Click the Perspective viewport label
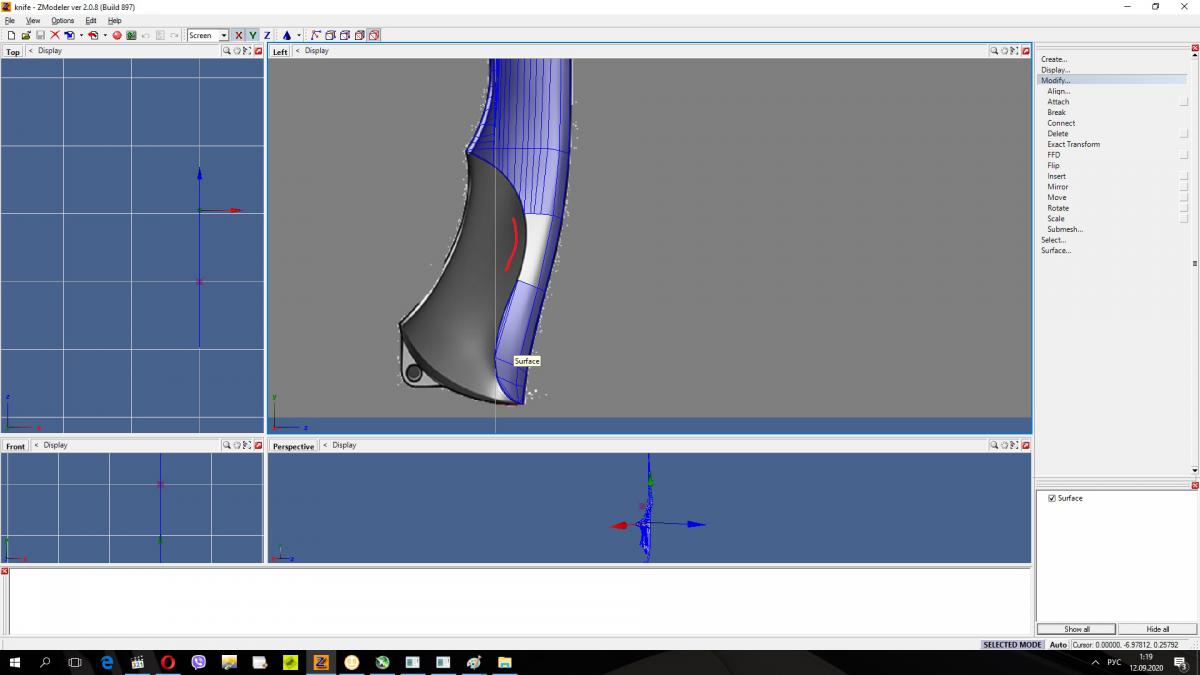1200x675 pixels. pos(293,446)
